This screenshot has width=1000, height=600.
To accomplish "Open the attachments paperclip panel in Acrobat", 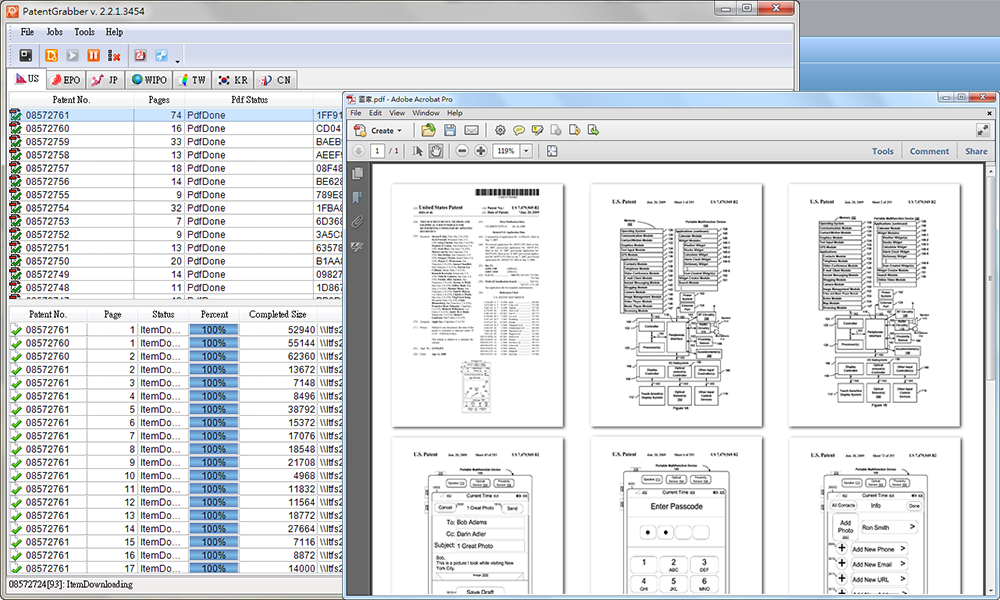I will tap(358, 222).
